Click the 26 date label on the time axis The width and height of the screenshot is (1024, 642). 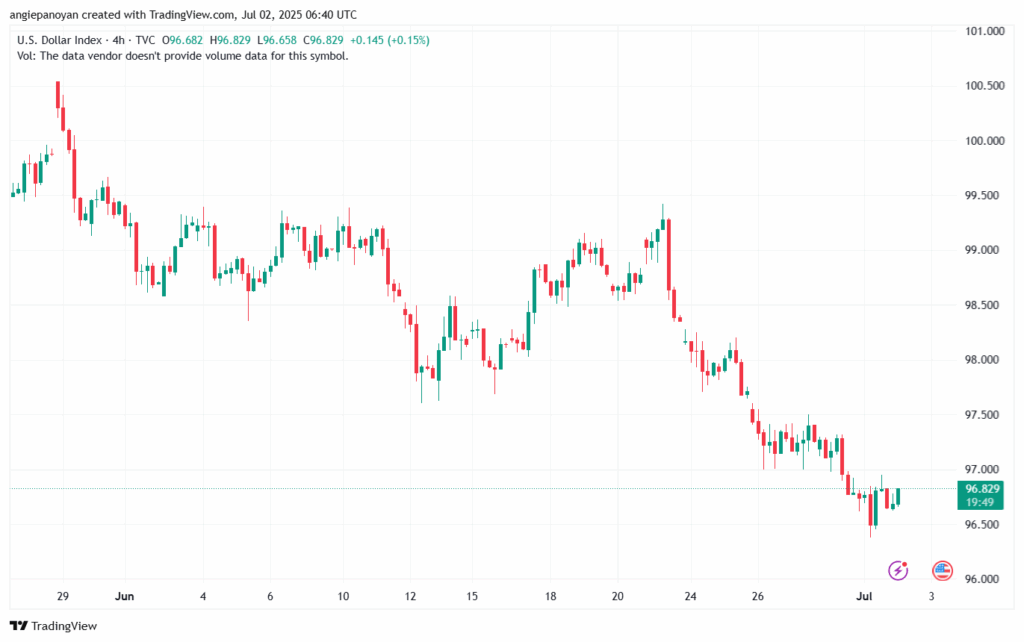[758, 596]
